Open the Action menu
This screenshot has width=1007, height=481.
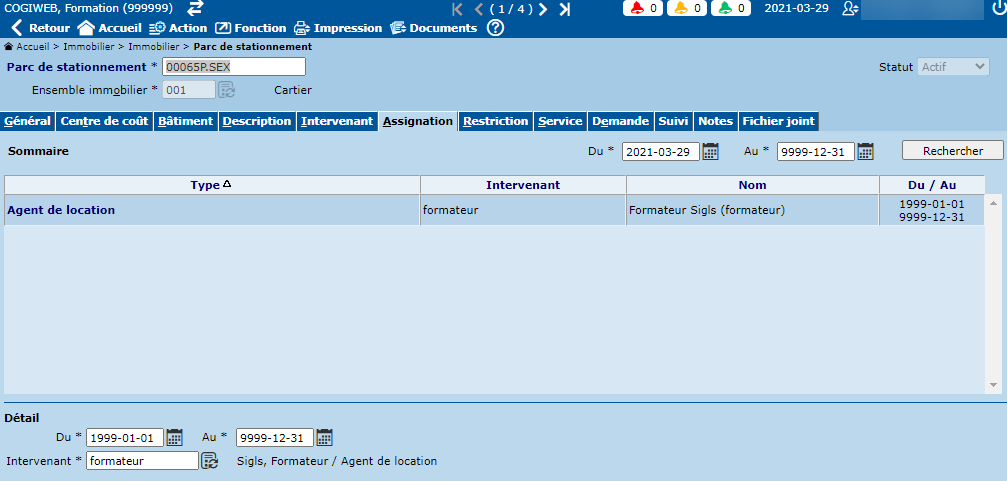point(178,28)
